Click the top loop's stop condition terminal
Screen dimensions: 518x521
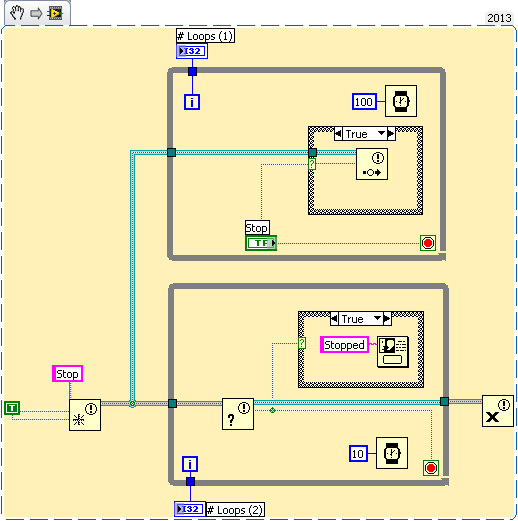[x=428, y=243]
